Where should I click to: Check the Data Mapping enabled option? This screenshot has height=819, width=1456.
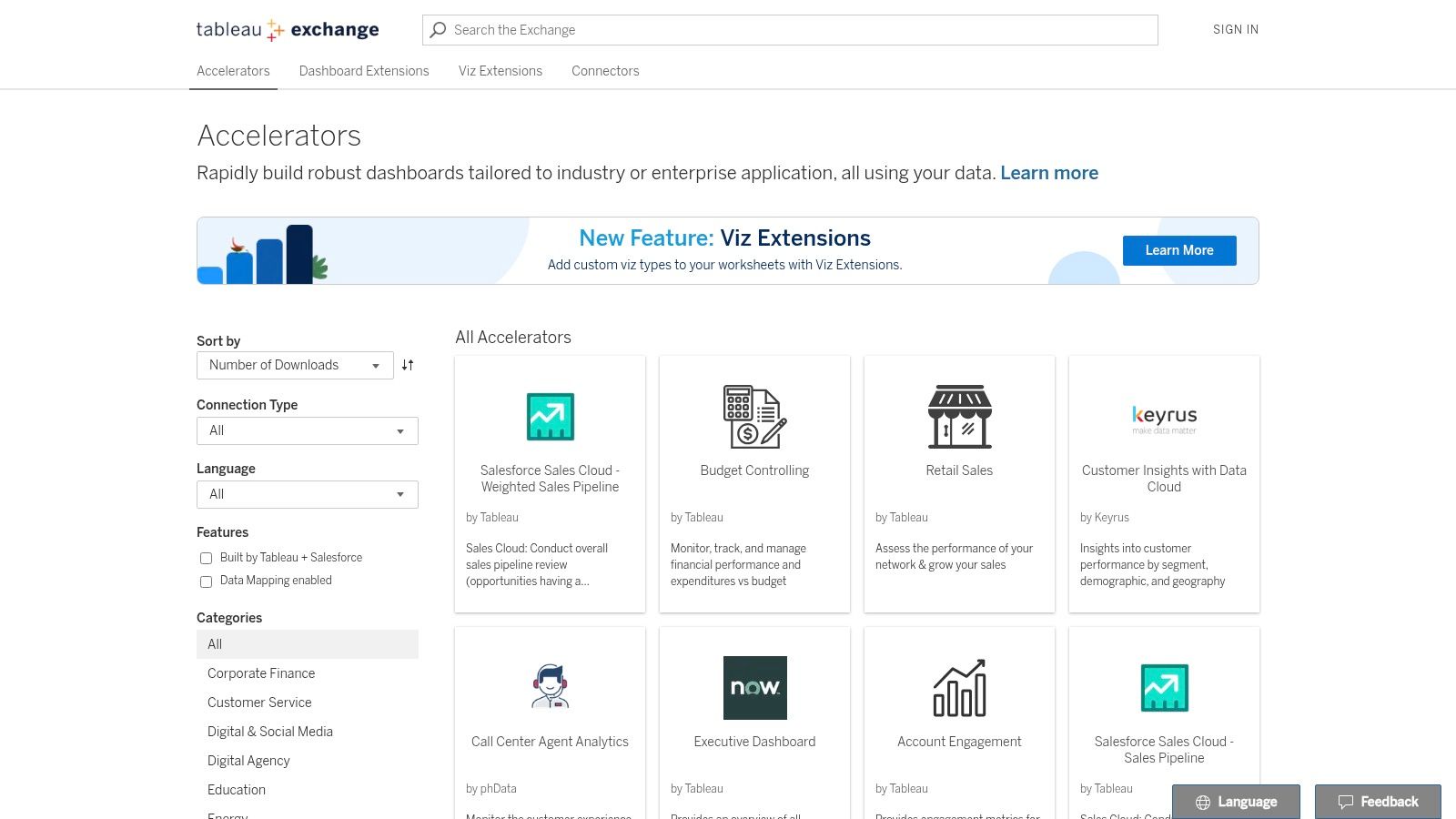pyautogui.click(x=206, y=581)
